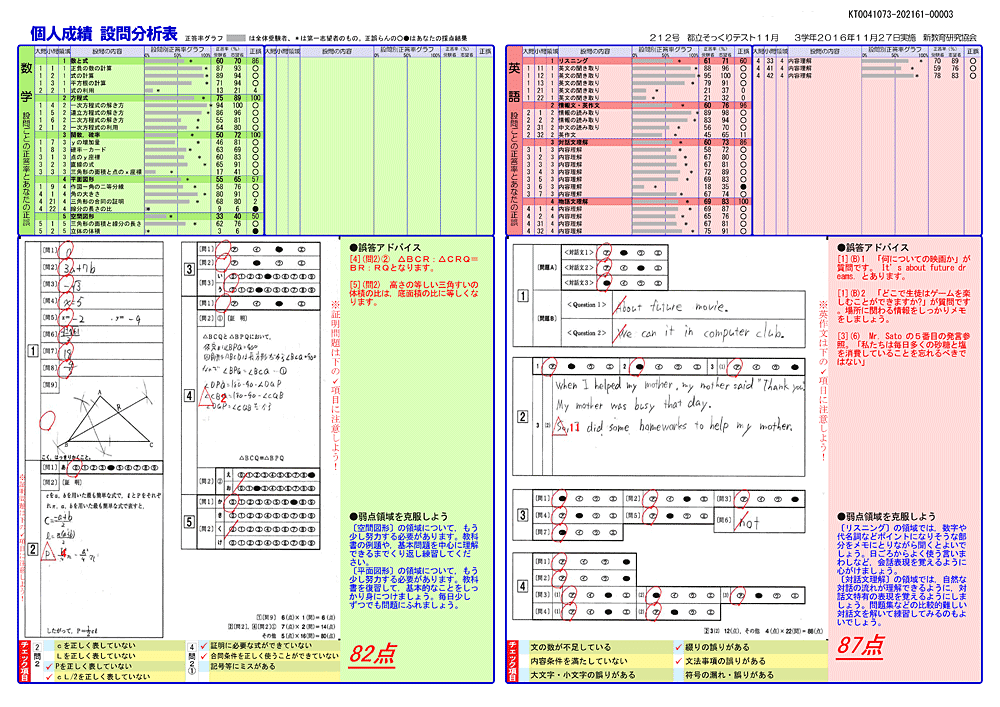Click handwritten answer 'We can it in computer club.'
The height and width of the screenshot is (707, 1000).
tap(700, 332)
